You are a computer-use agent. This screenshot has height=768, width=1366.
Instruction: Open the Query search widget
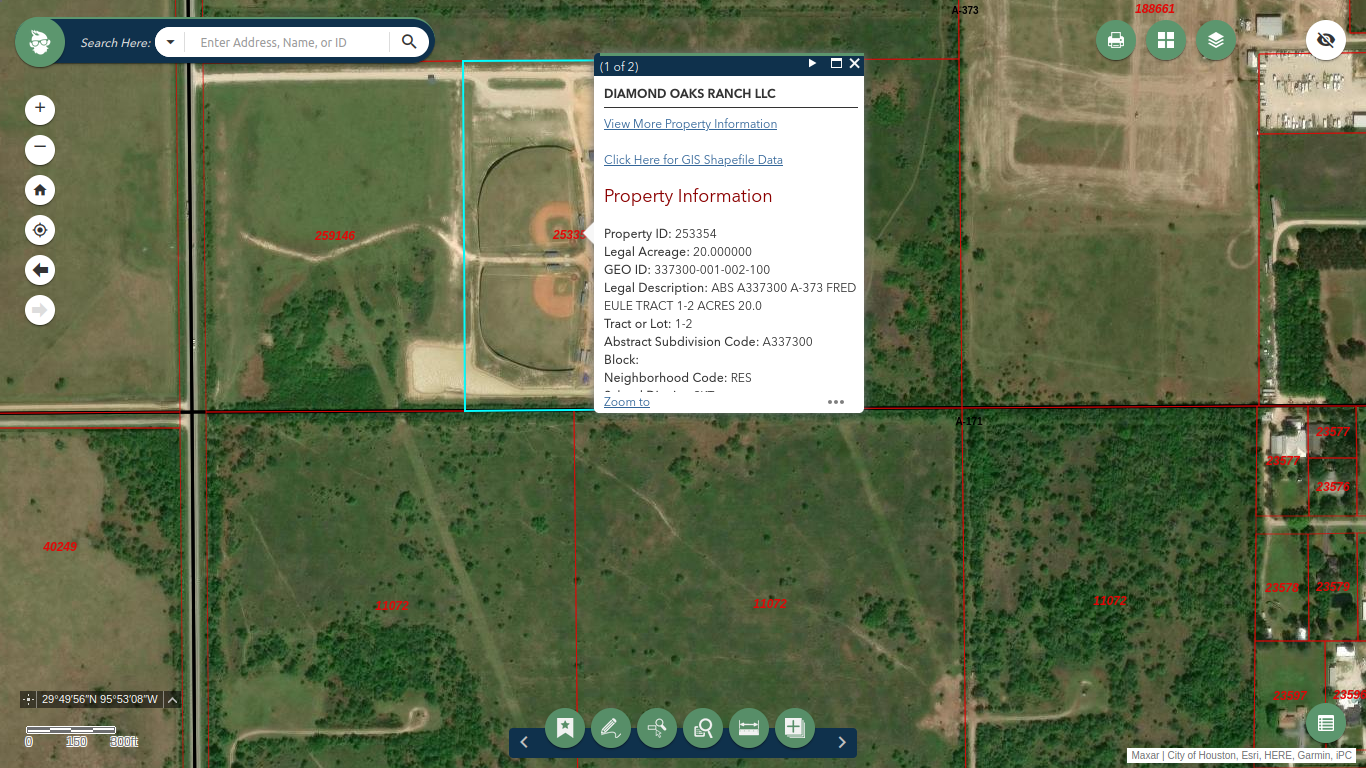coord(703,728)
